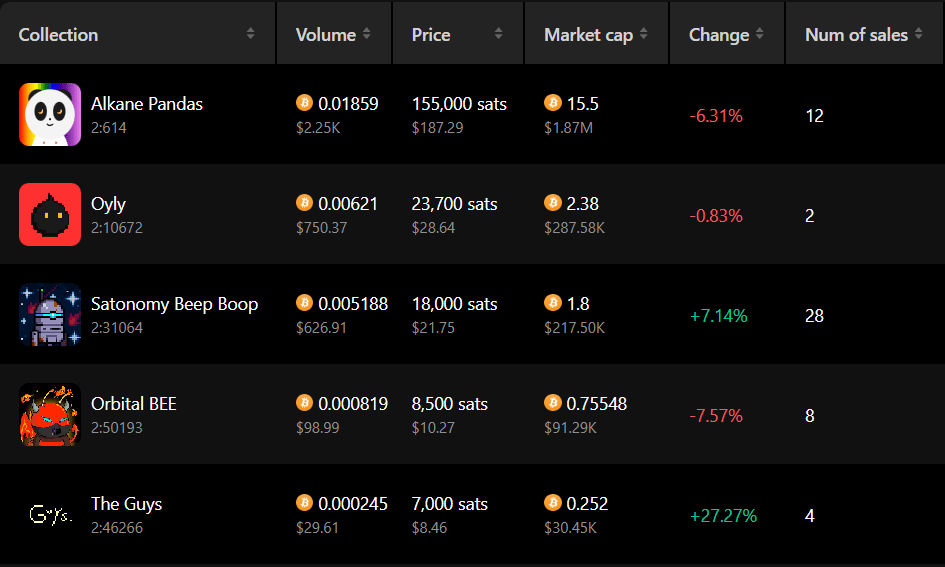Viewport: 945px width, 567px height.
Task: Click the Bitcoin icon beside volume 0.00621
Action: click(x=304, y=202)
